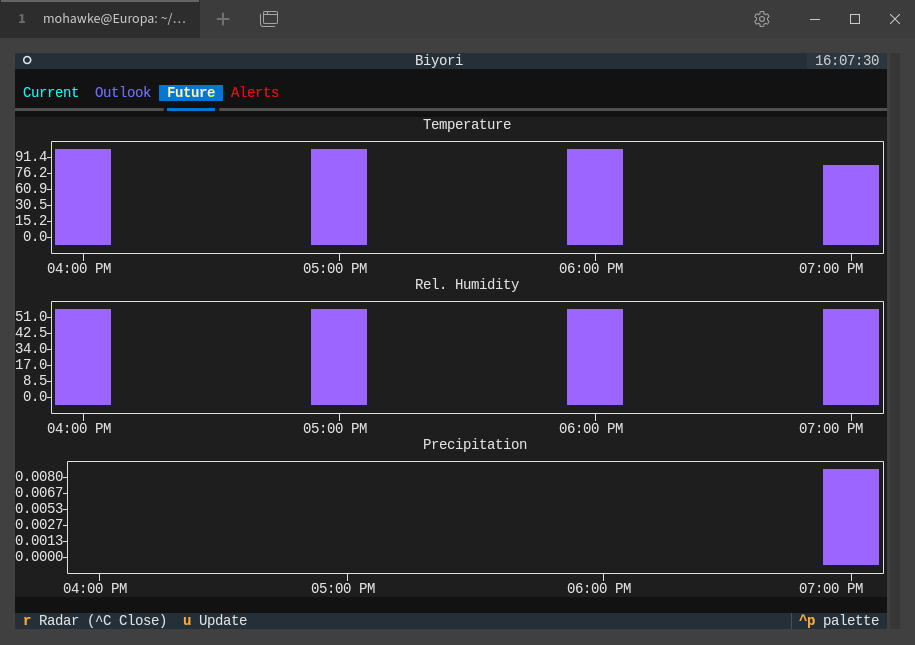Click the 06:00 PM humidity bar
This screenshot has width=915, height=645.
(x=595, y=357)
